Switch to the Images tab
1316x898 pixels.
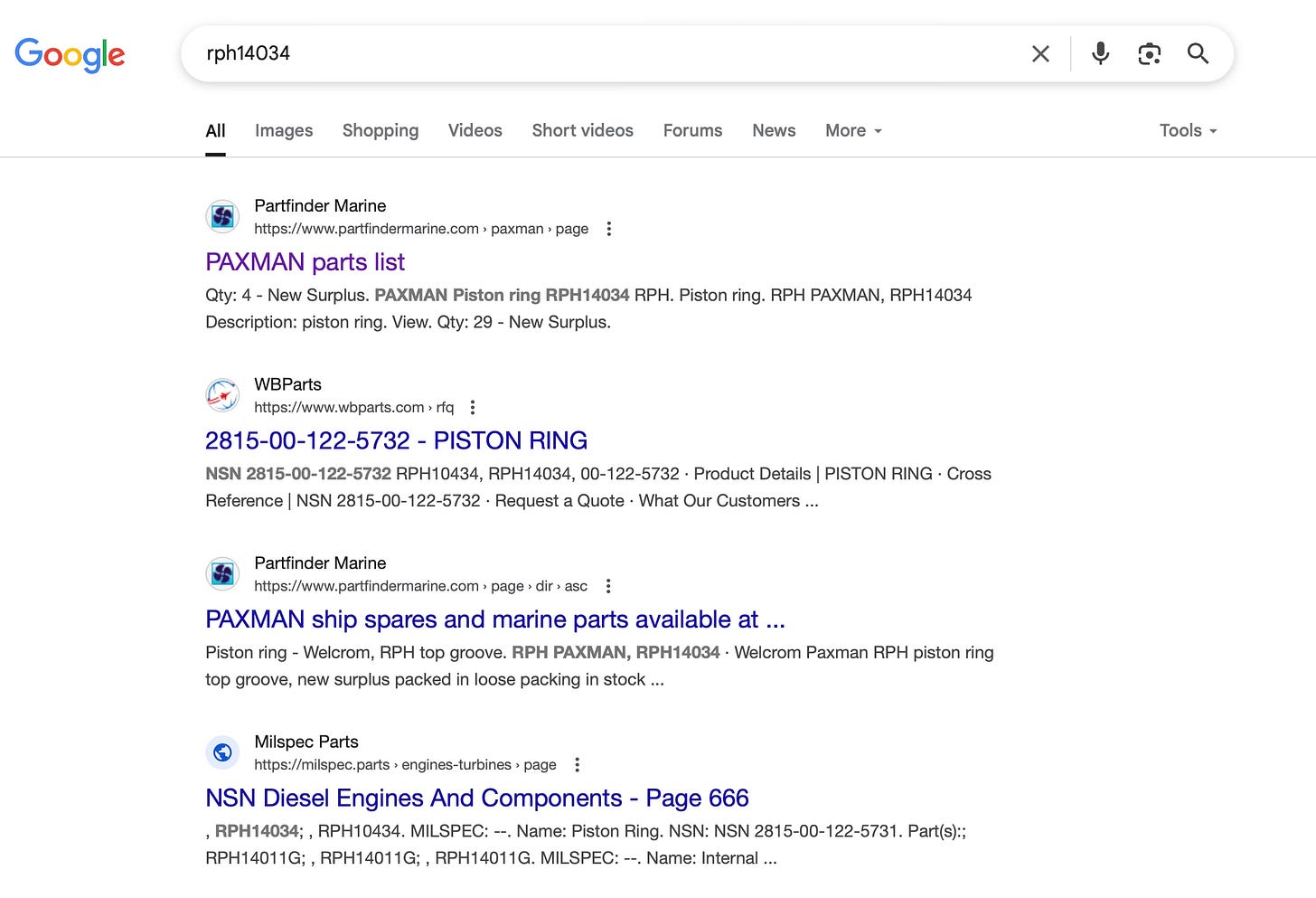284,130
